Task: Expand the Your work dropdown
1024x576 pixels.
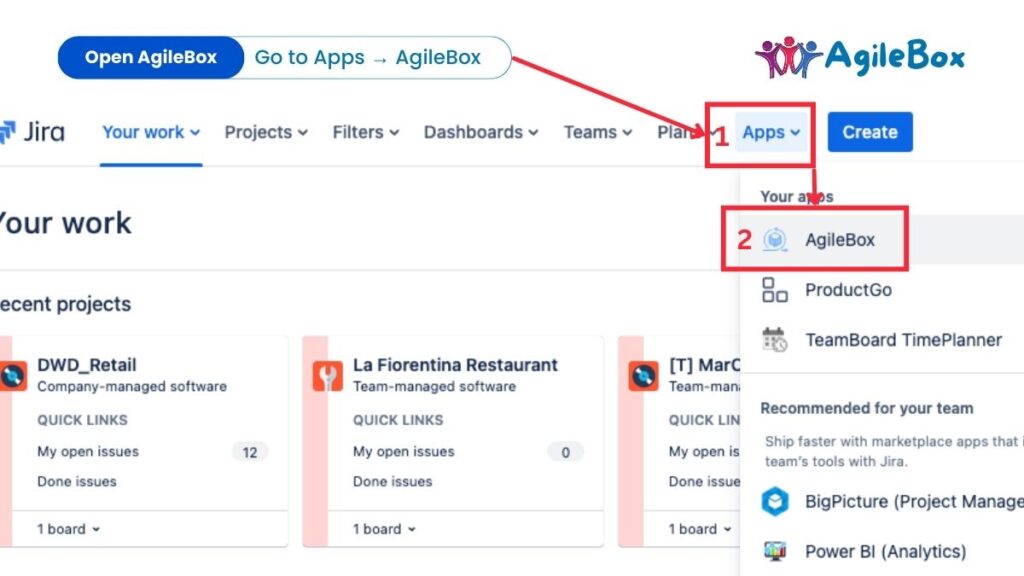Action: [x=143, y=131]
